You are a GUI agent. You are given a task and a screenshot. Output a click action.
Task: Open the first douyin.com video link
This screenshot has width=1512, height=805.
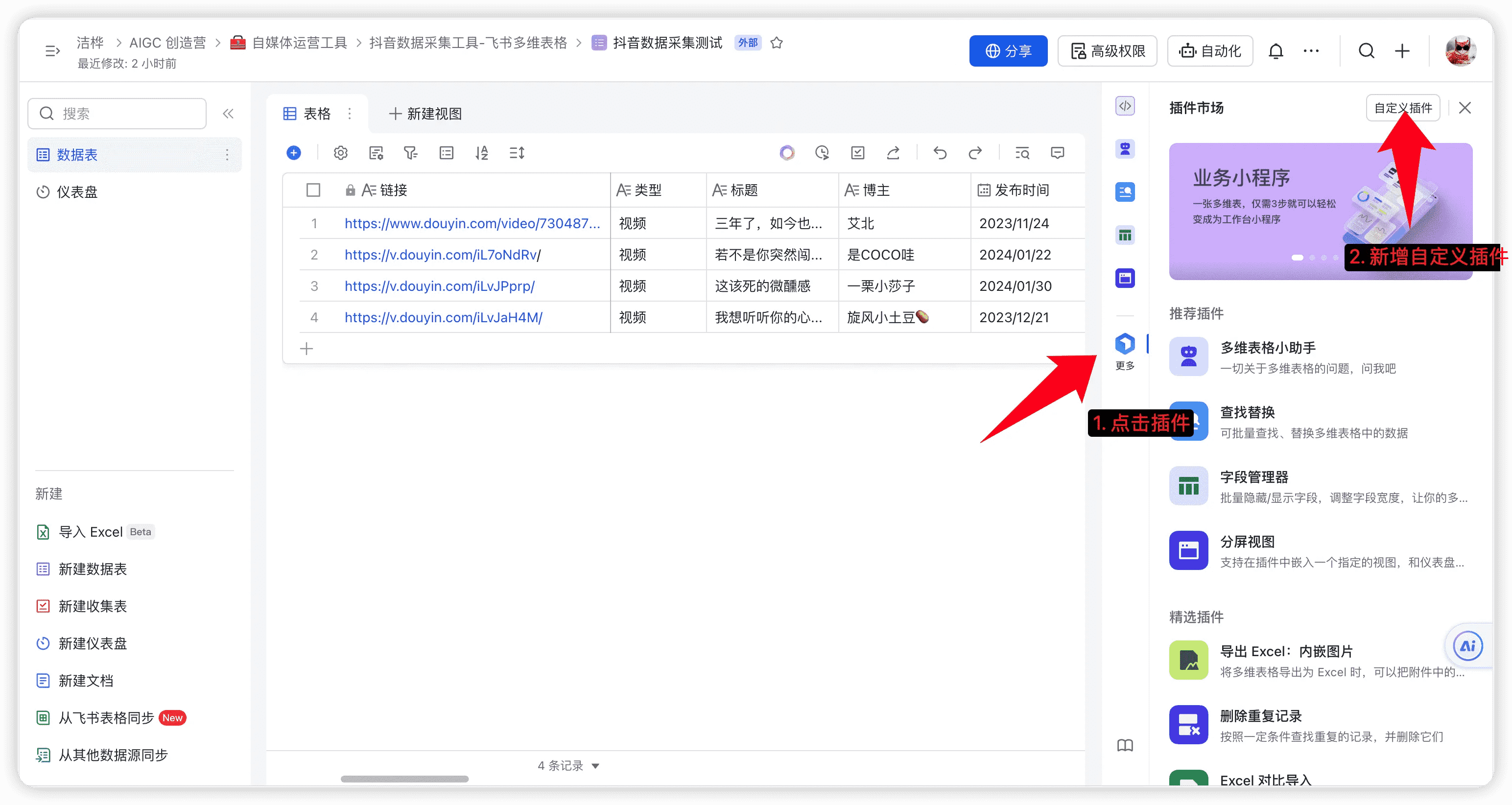tap(472, 224)
